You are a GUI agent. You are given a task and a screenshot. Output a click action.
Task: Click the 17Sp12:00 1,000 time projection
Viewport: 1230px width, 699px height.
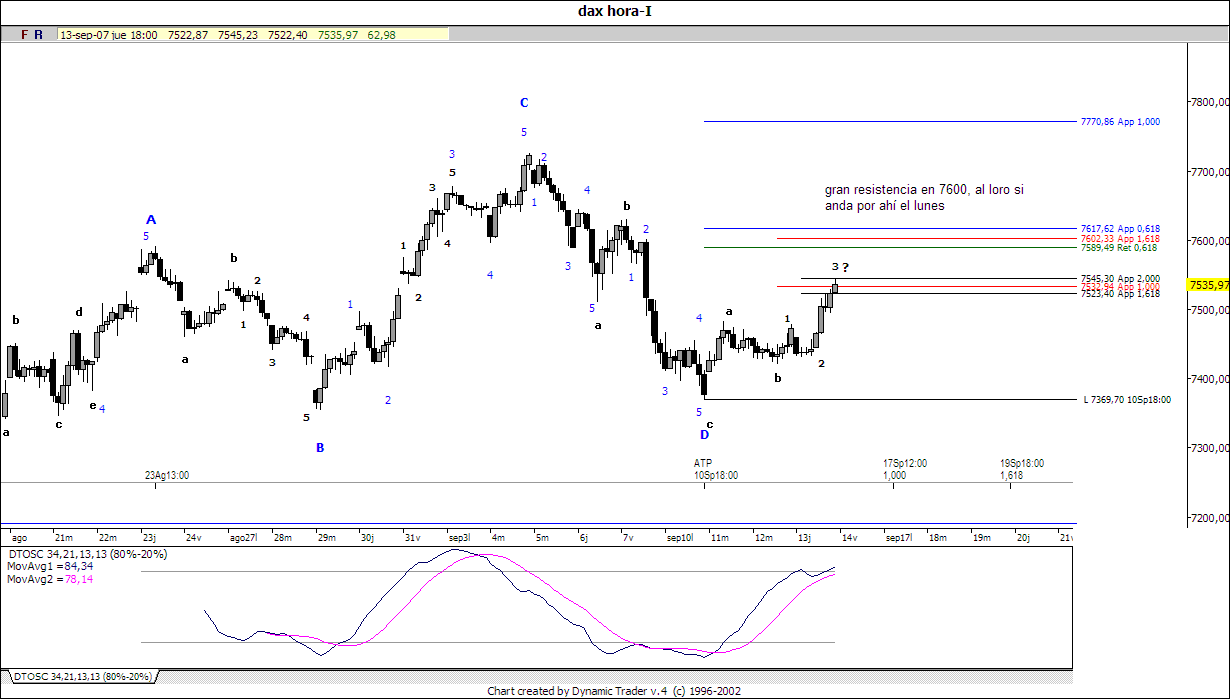point(904,470)
